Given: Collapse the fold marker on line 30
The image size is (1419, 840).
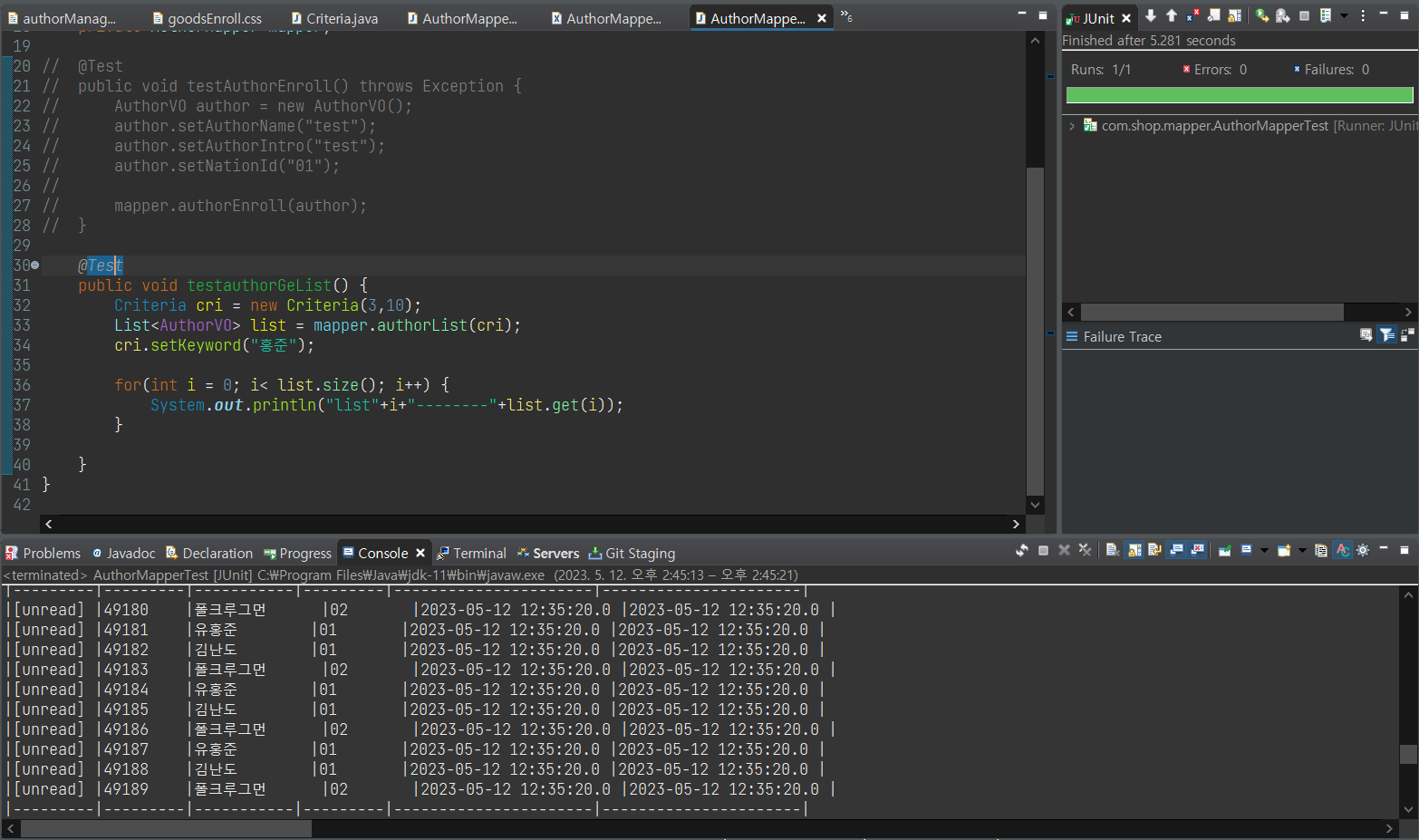Looking at the screenshot, I should click(x=35, y=266).
